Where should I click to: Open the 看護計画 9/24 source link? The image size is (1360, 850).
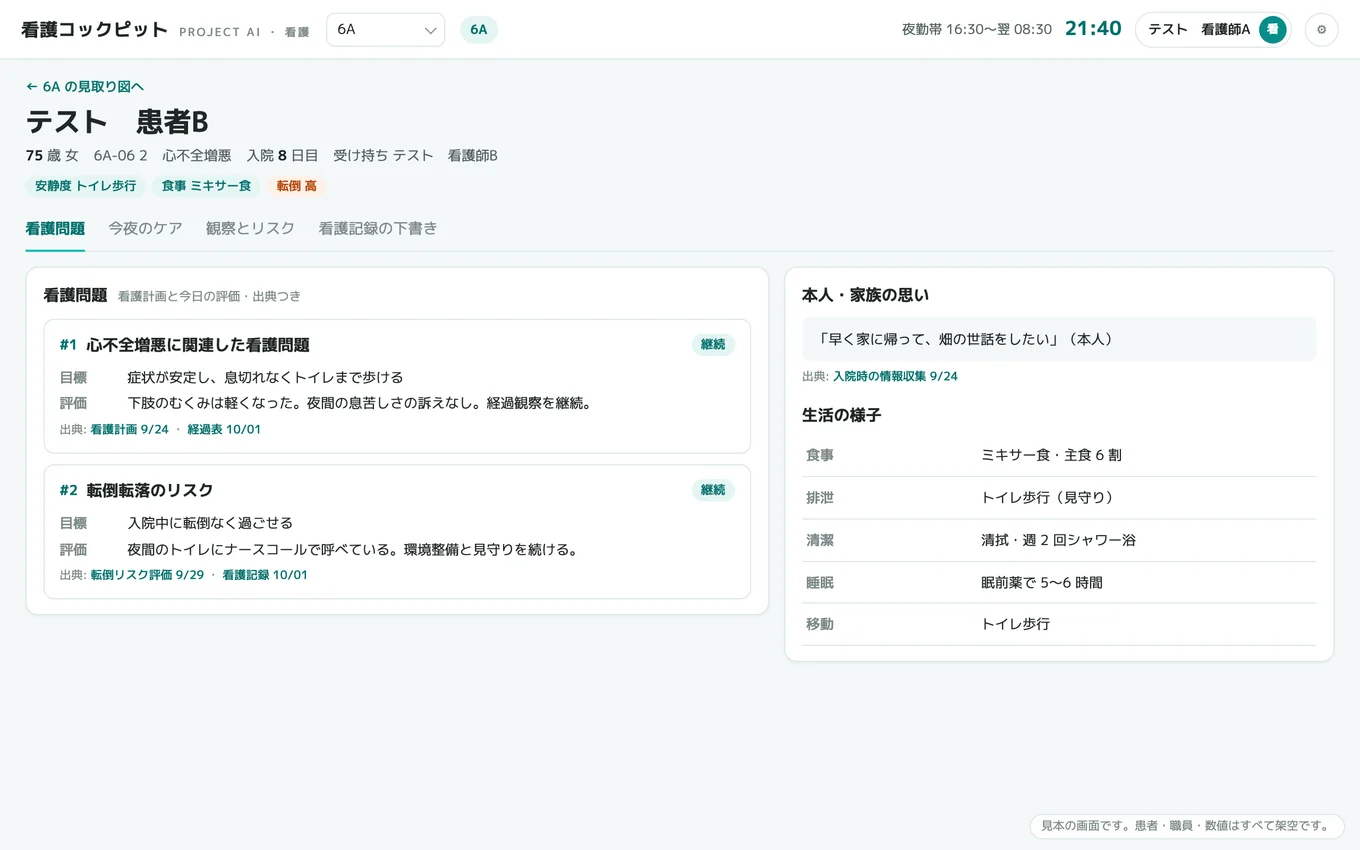click(130, 430)
